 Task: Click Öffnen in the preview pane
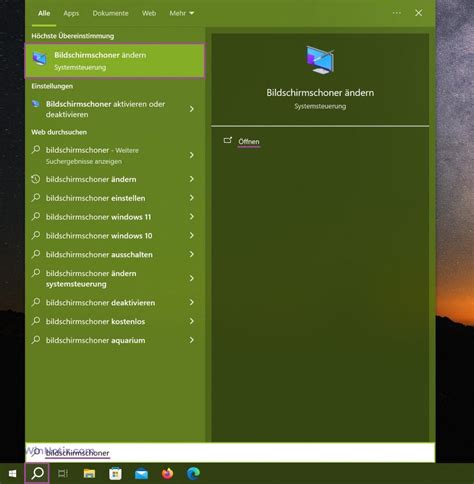[x=249, y=141]
